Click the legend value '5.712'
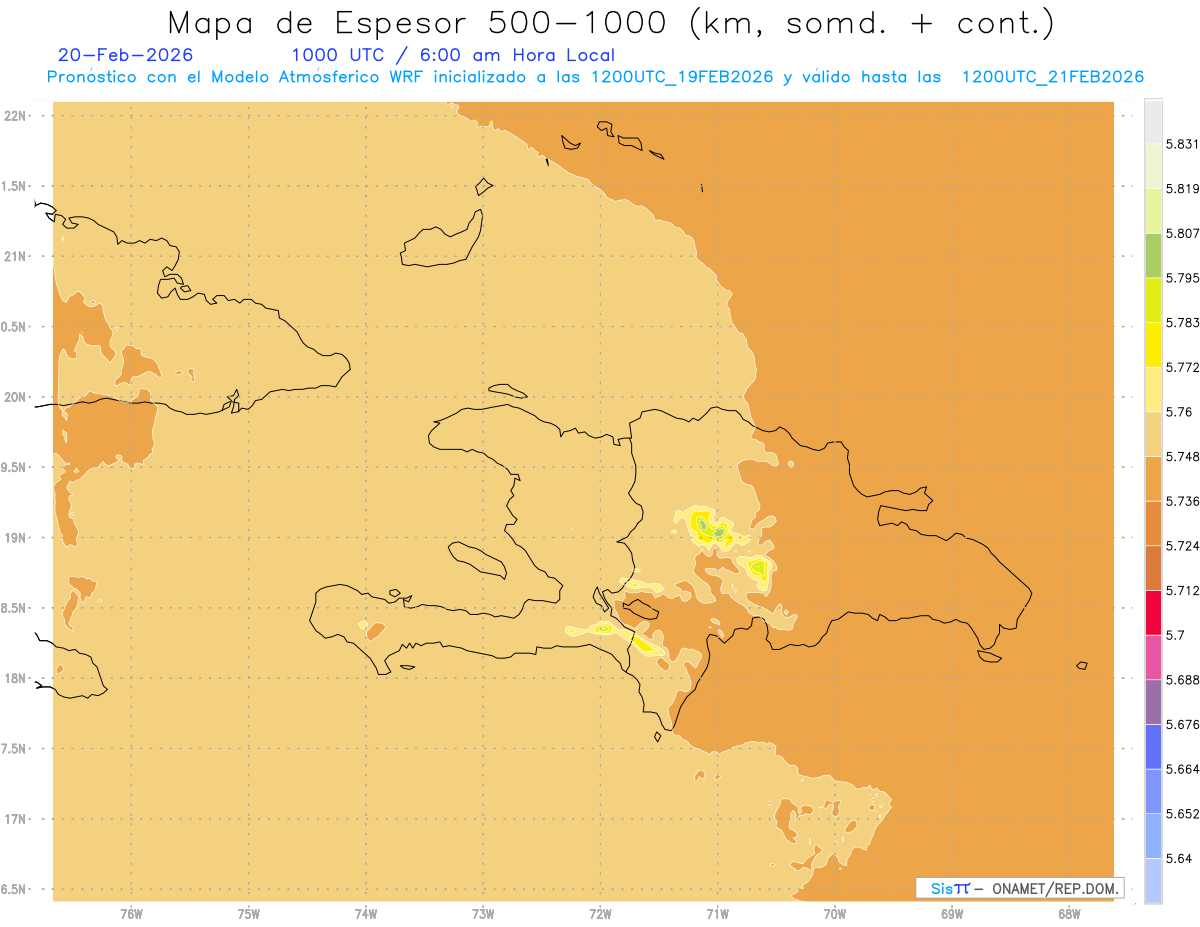This screenshot has height=927, width=1200. [1182, 590]
